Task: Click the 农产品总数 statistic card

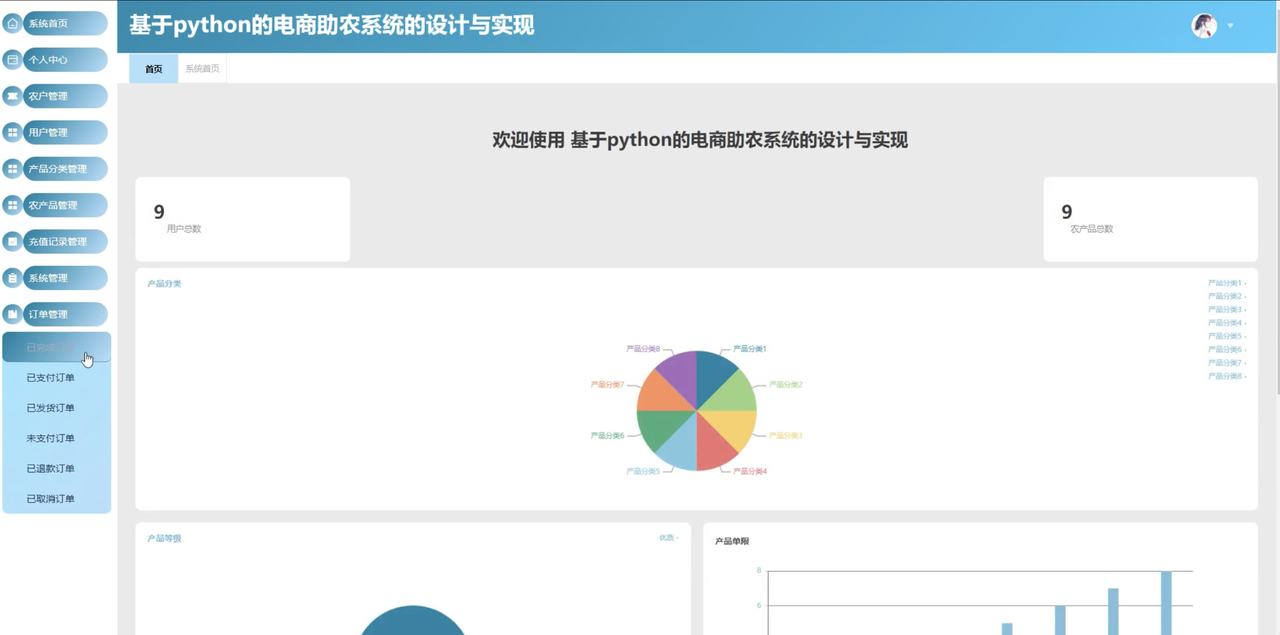Action: [1150, 219]
